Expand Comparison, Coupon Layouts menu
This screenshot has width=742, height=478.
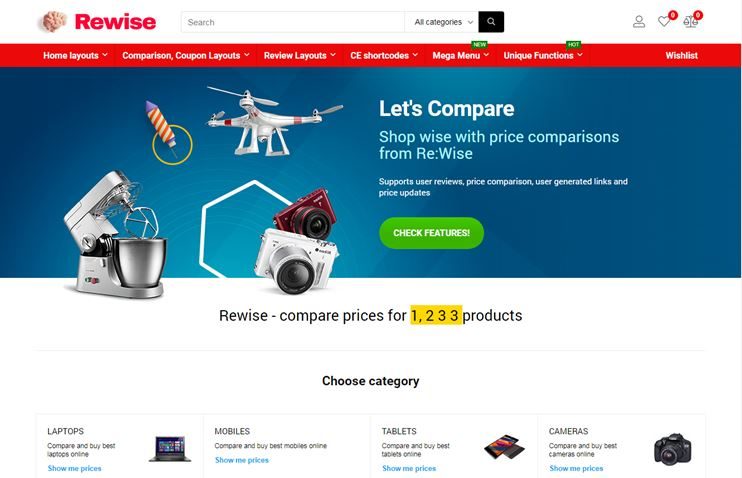click(186, 55)
